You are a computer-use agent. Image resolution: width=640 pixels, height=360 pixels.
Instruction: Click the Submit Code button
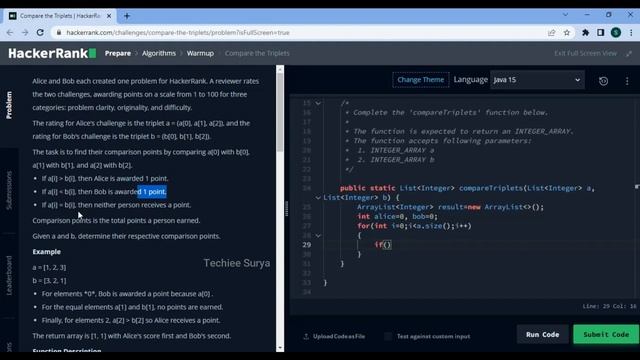[606, 334]
